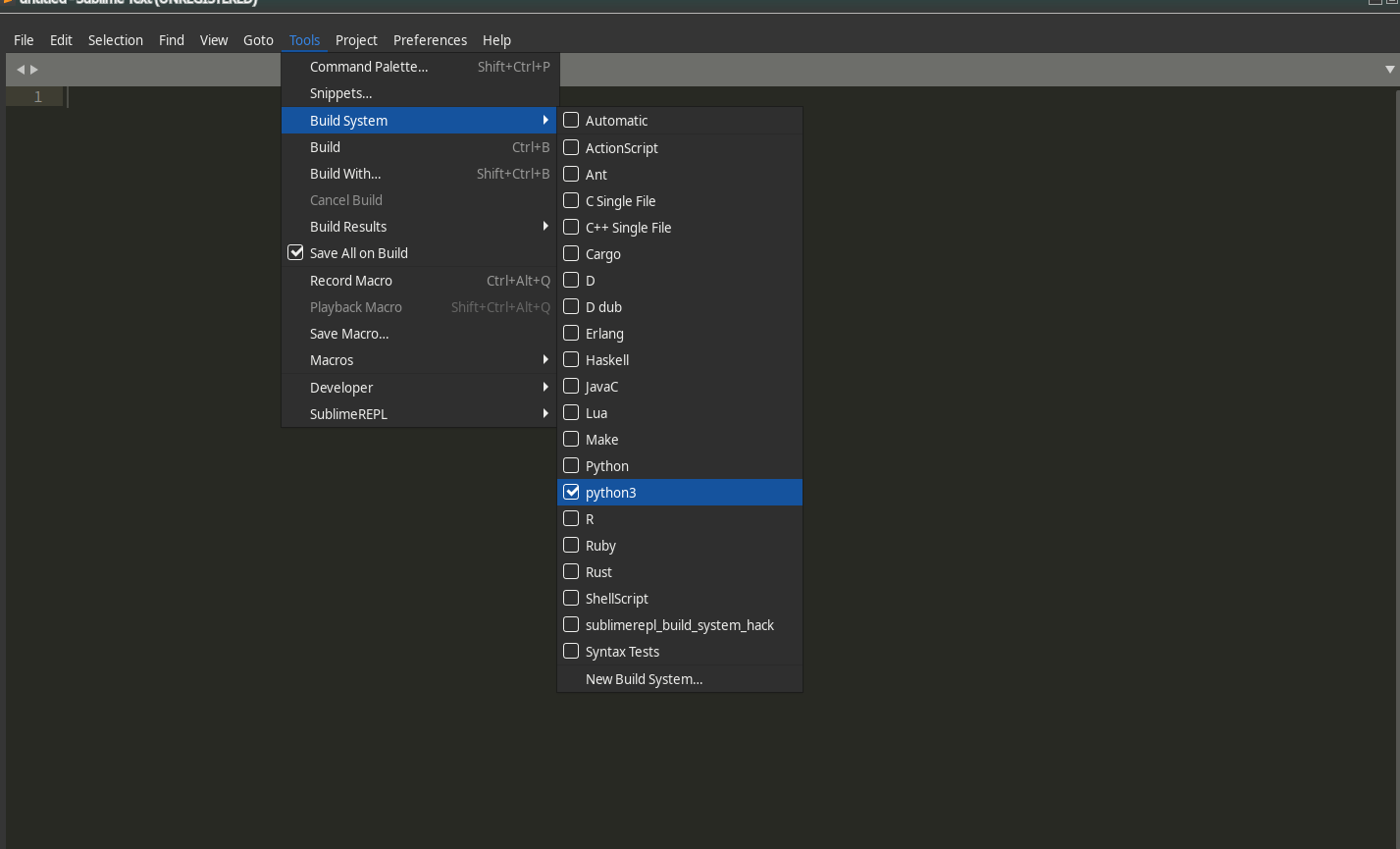This screenshot has width=1400, height=849.
Task: Select Cargo build system
Action: click(680, 253)
